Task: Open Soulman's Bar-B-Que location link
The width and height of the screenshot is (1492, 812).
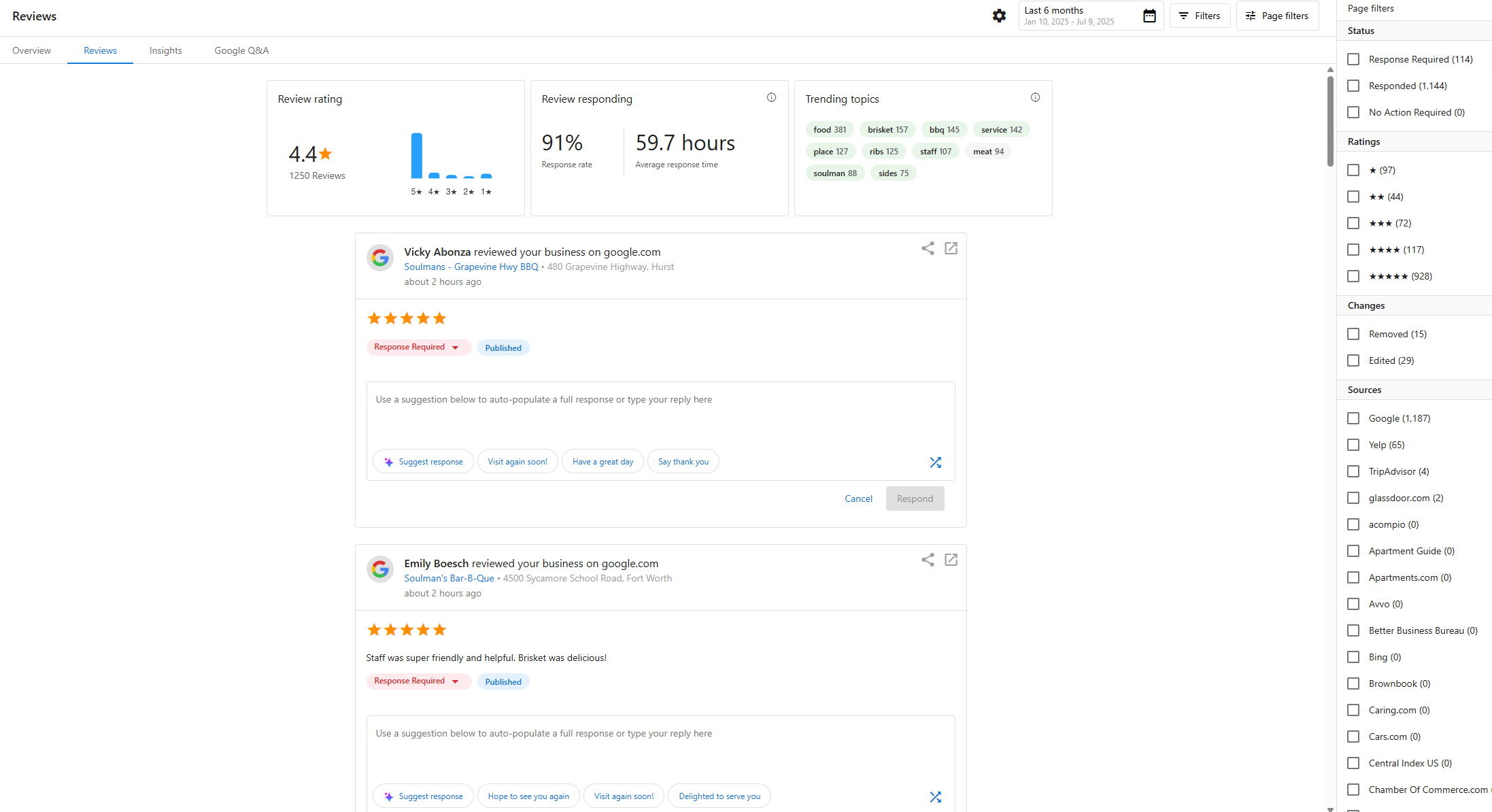Action: click(x=449, y=578)
